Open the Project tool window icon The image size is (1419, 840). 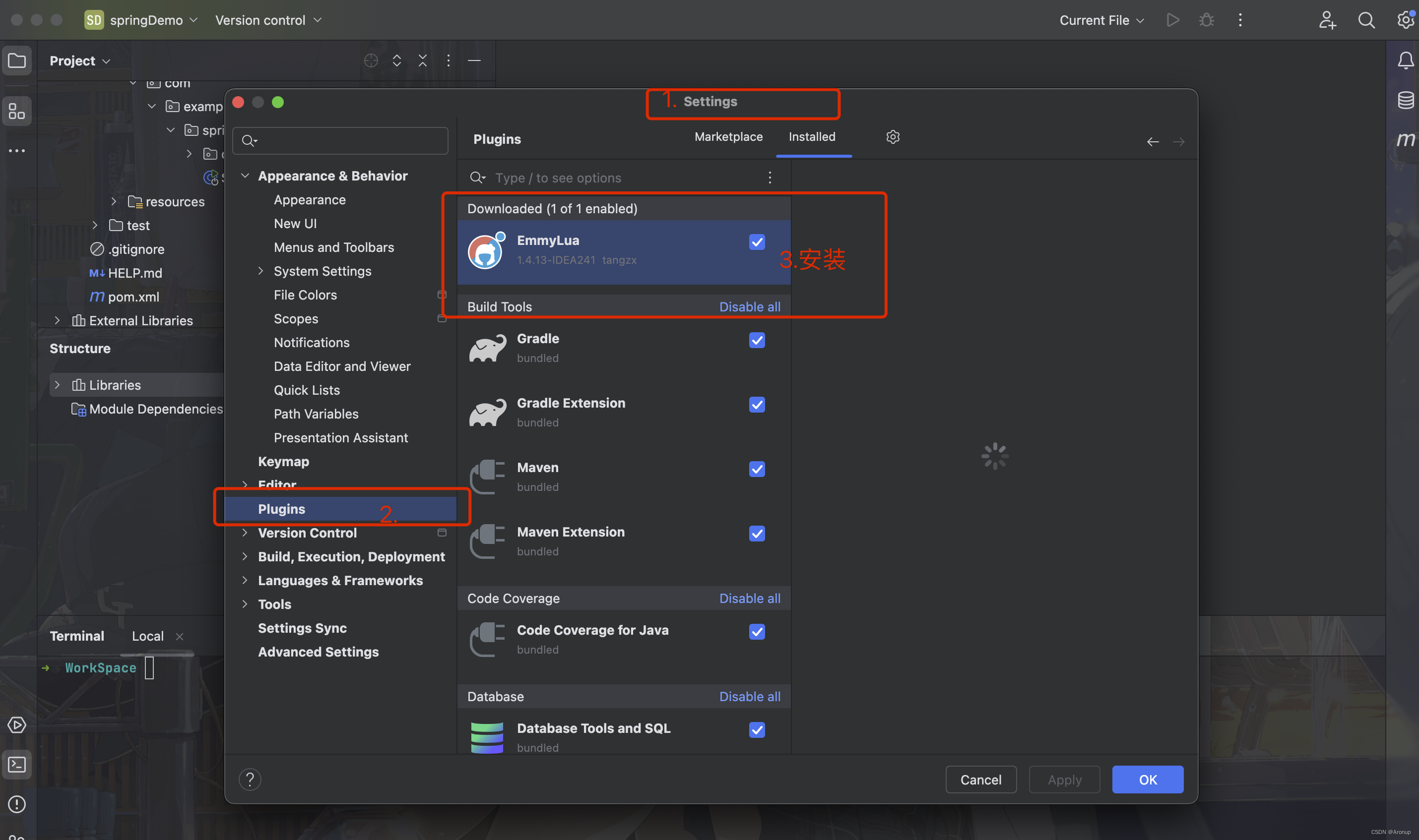pyautogui.click(x=17, y=60)
